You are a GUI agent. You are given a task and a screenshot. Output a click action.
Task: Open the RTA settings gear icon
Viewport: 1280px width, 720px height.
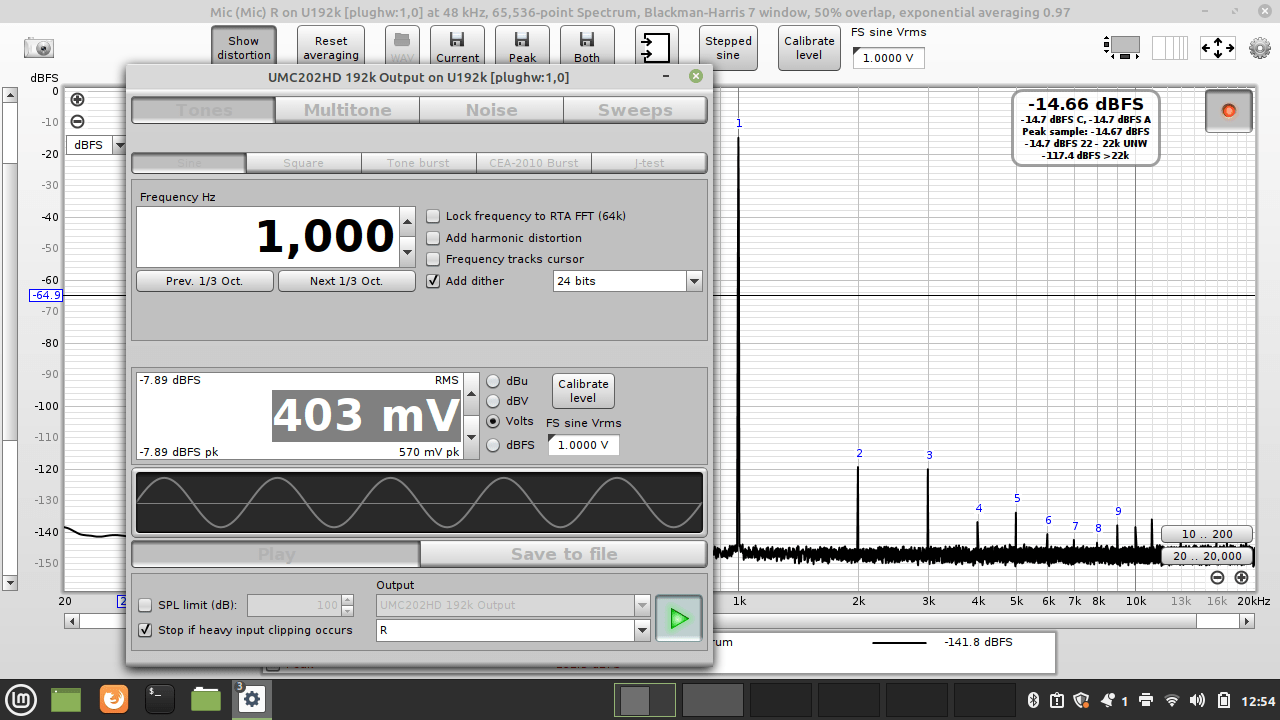1260,47
